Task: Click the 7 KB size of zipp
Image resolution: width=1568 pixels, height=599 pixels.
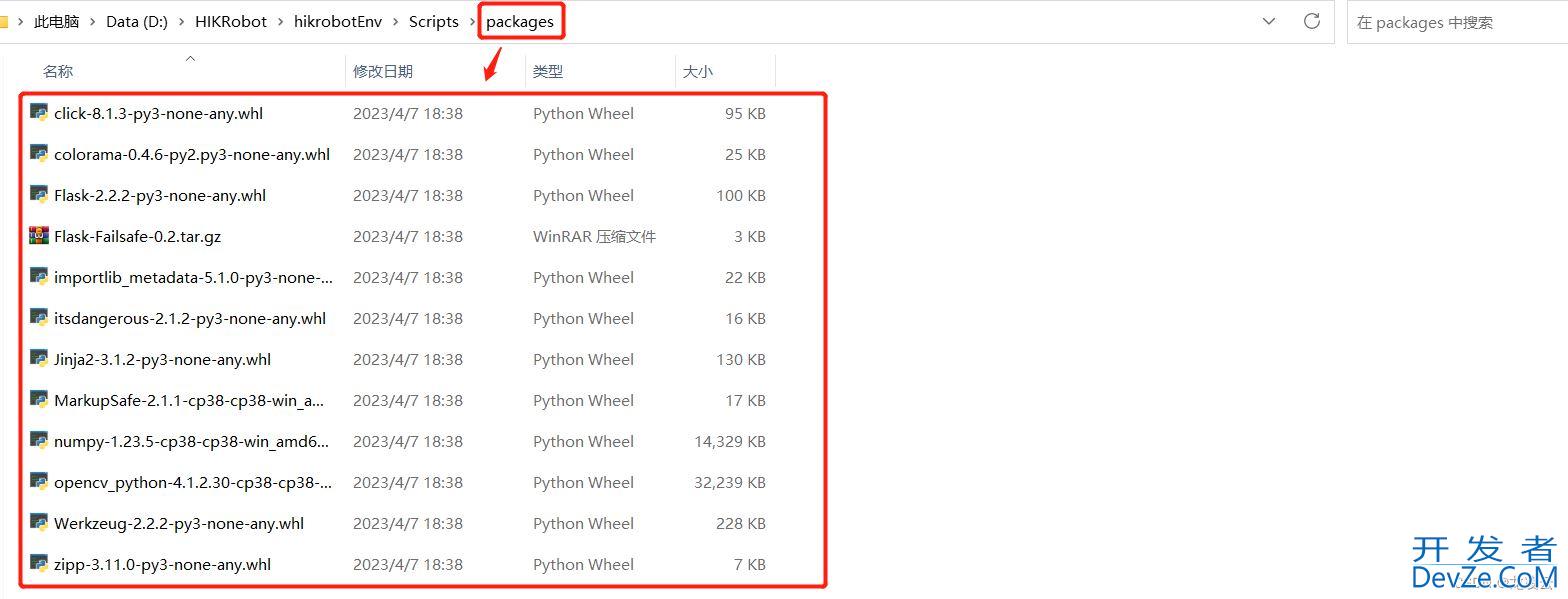Action: pyautogui.click(x=750, y=564)
